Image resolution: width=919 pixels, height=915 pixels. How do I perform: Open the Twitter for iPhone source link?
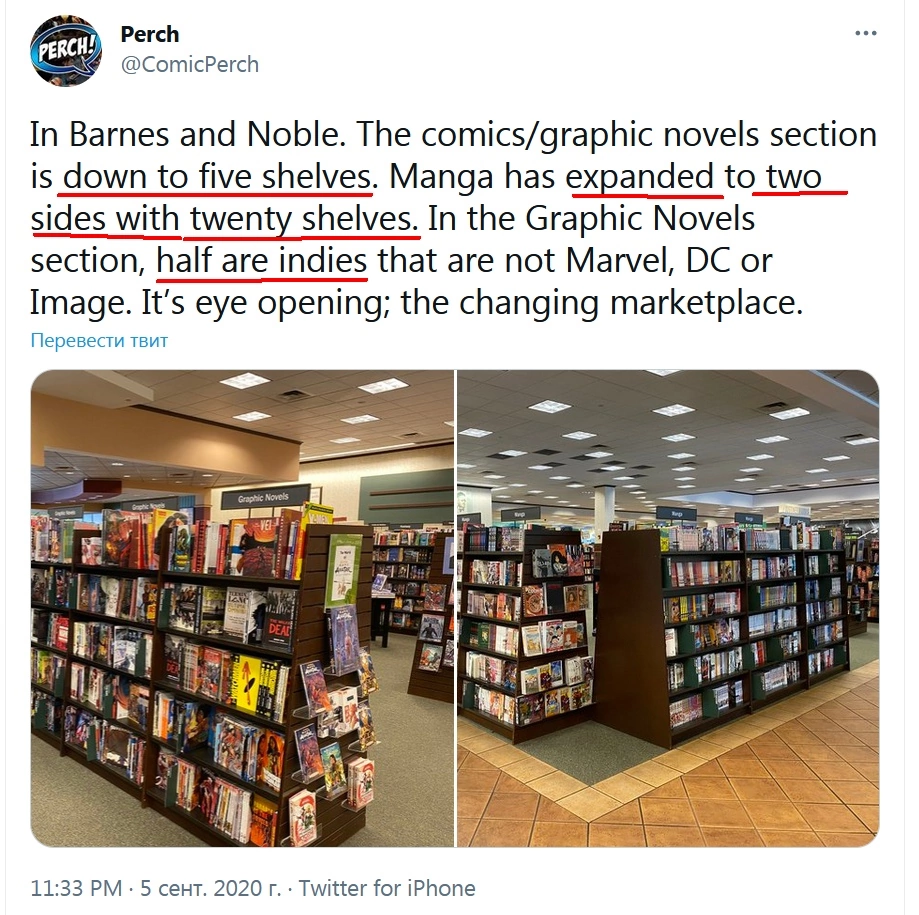[387, 888]
